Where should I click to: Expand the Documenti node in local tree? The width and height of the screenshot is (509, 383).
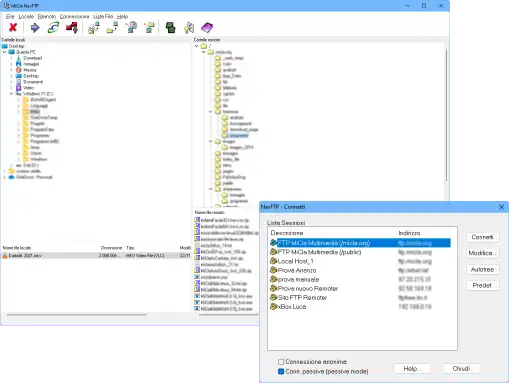(11, 82)
